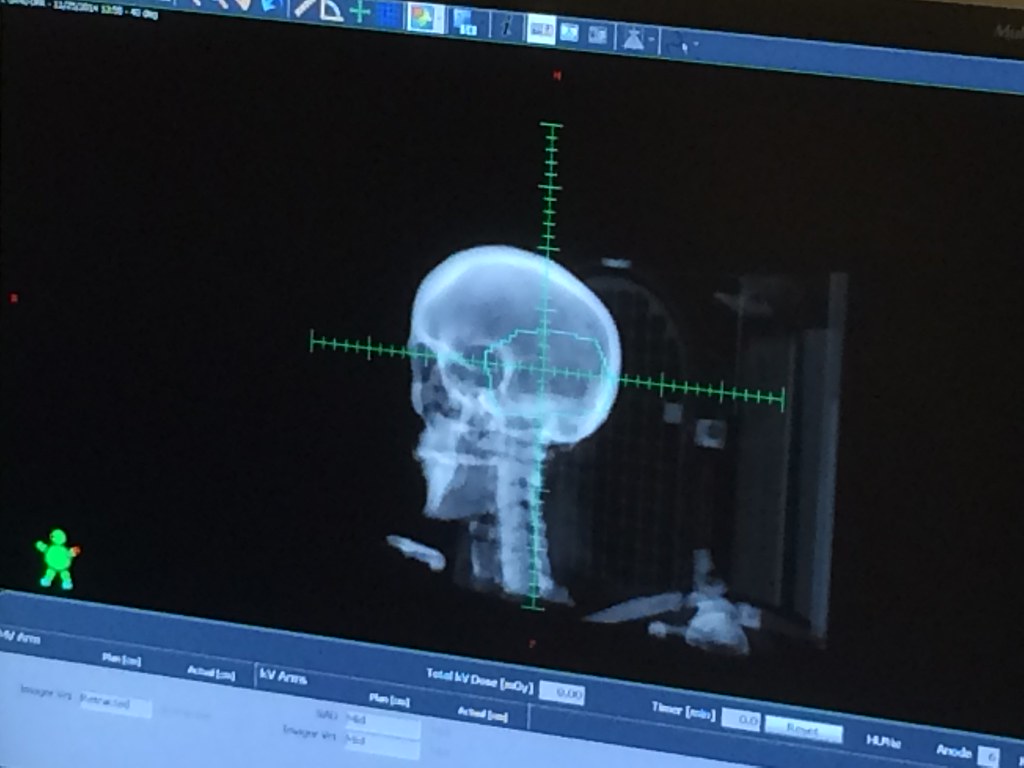The height and width of the screenshot is (768, 1024).
Task: Open the beam icon dropdown arrow
Action: [x=652, y=41]
